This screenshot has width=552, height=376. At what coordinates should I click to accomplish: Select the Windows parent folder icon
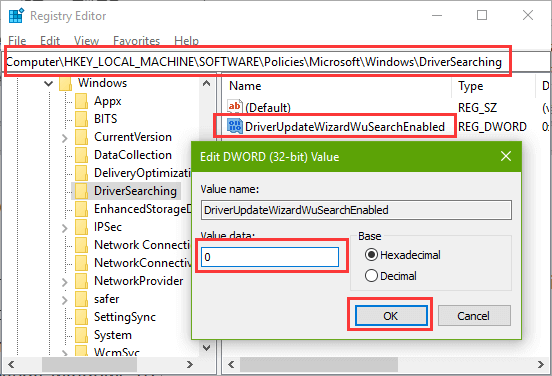click(x=65, y=83)
